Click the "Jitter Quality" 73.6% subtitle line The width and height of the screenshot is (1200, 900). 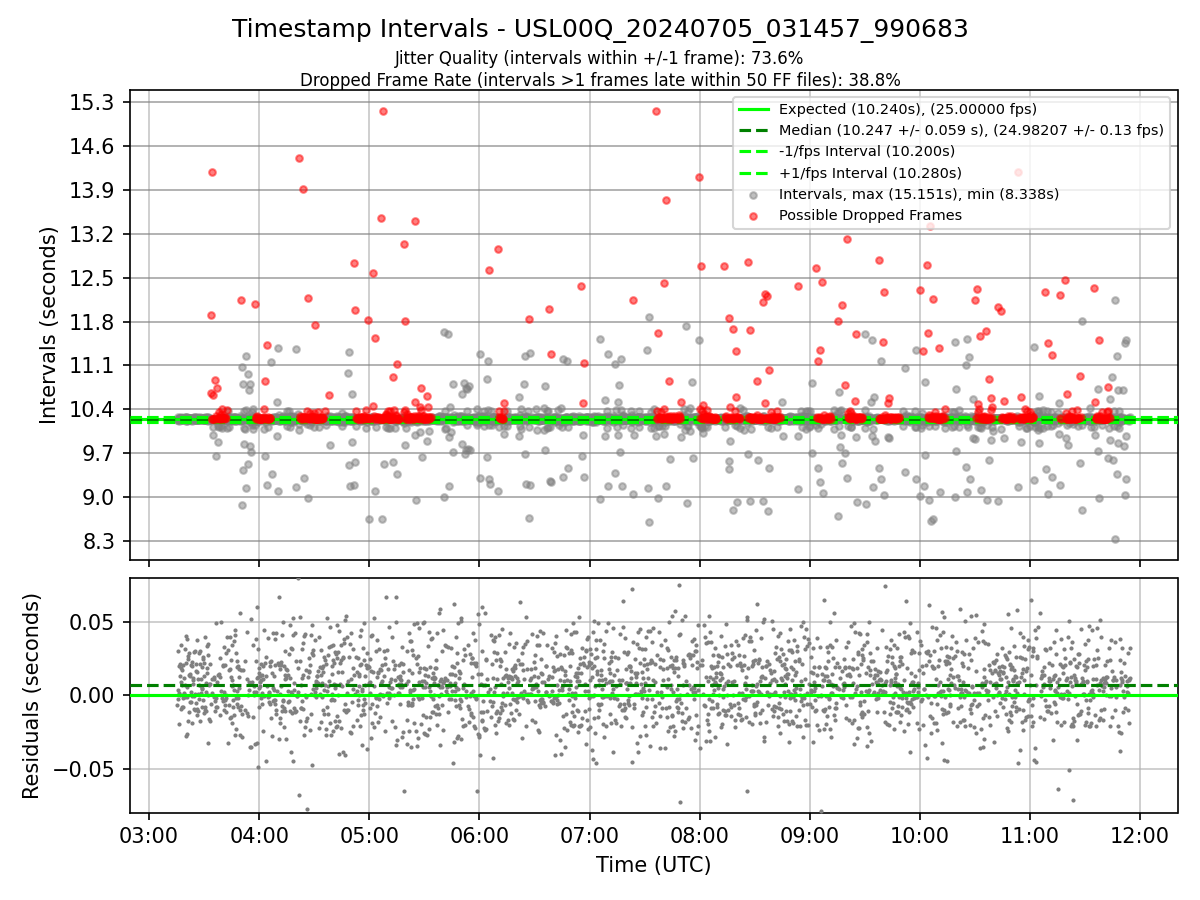click(x=599, y=59)
